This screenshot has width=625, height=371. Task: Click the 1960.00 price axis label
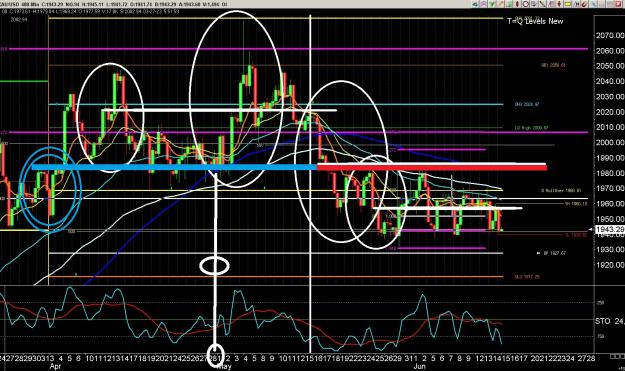(610, 204)
